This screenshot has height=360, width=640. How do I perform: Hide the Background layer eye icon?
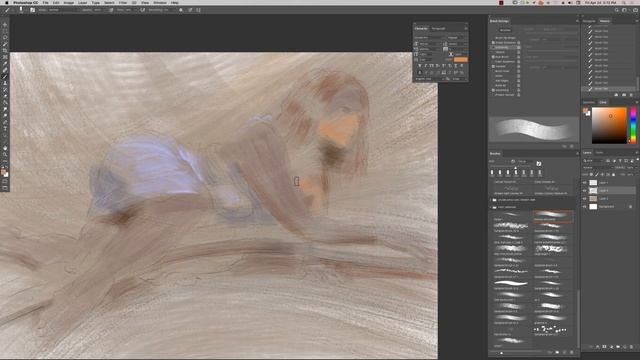[585, 207]
